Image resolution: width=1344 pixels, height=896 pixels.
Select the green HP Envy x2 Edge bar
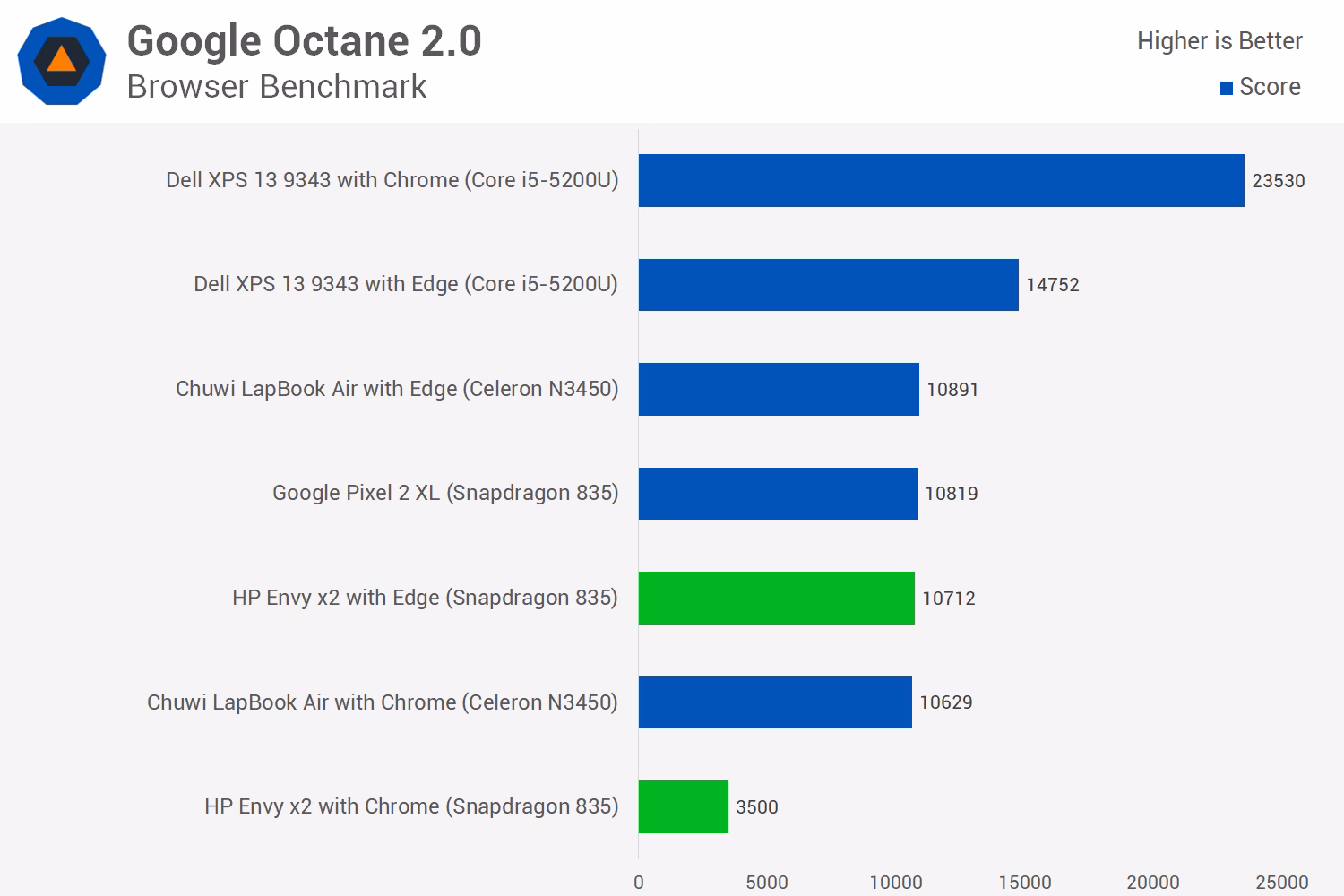(x=777, y=598)
